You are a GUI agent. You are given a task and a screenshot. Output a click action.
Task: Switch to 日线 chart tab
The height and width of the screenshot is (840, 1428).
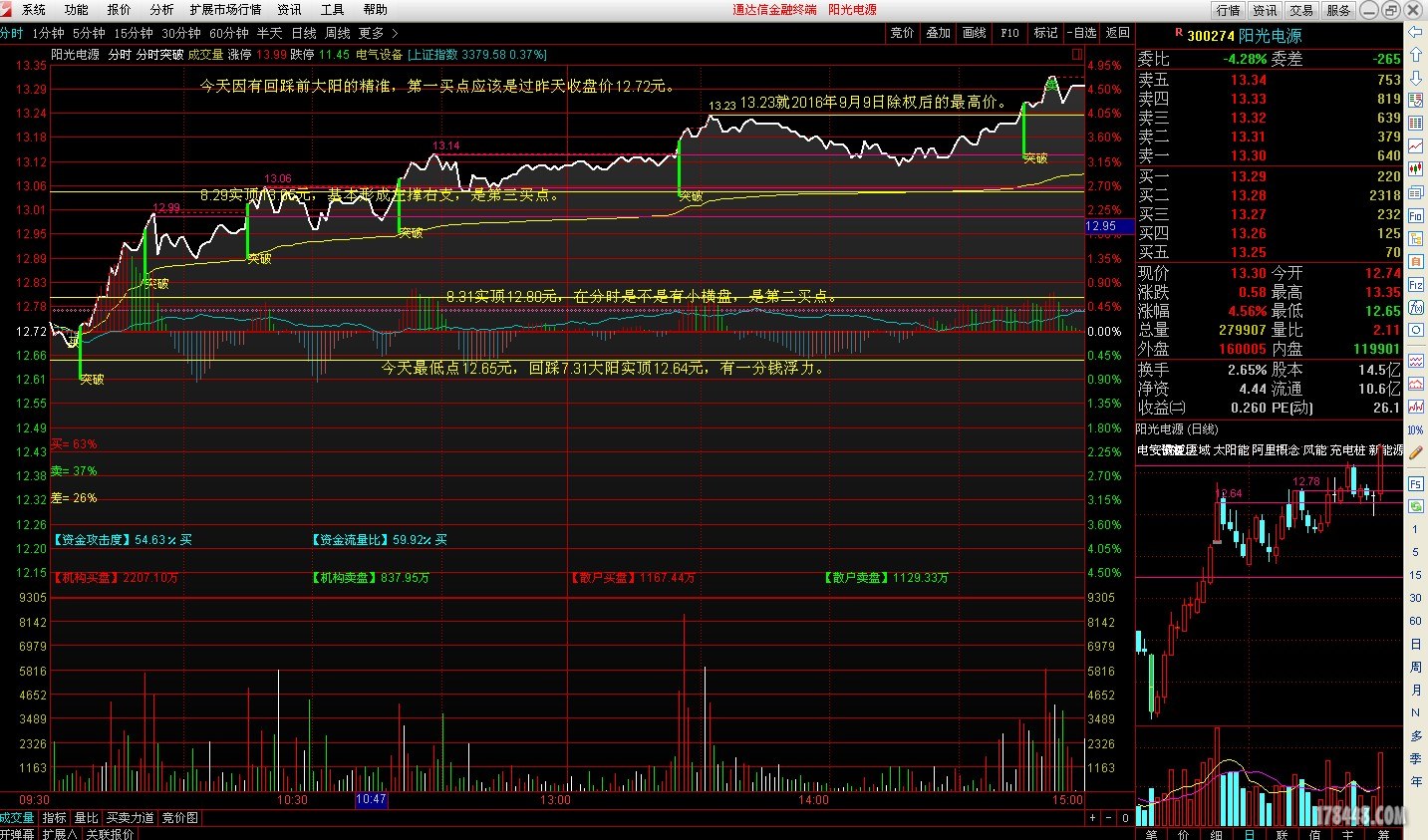pyautogui.click(x=304, y=33)
